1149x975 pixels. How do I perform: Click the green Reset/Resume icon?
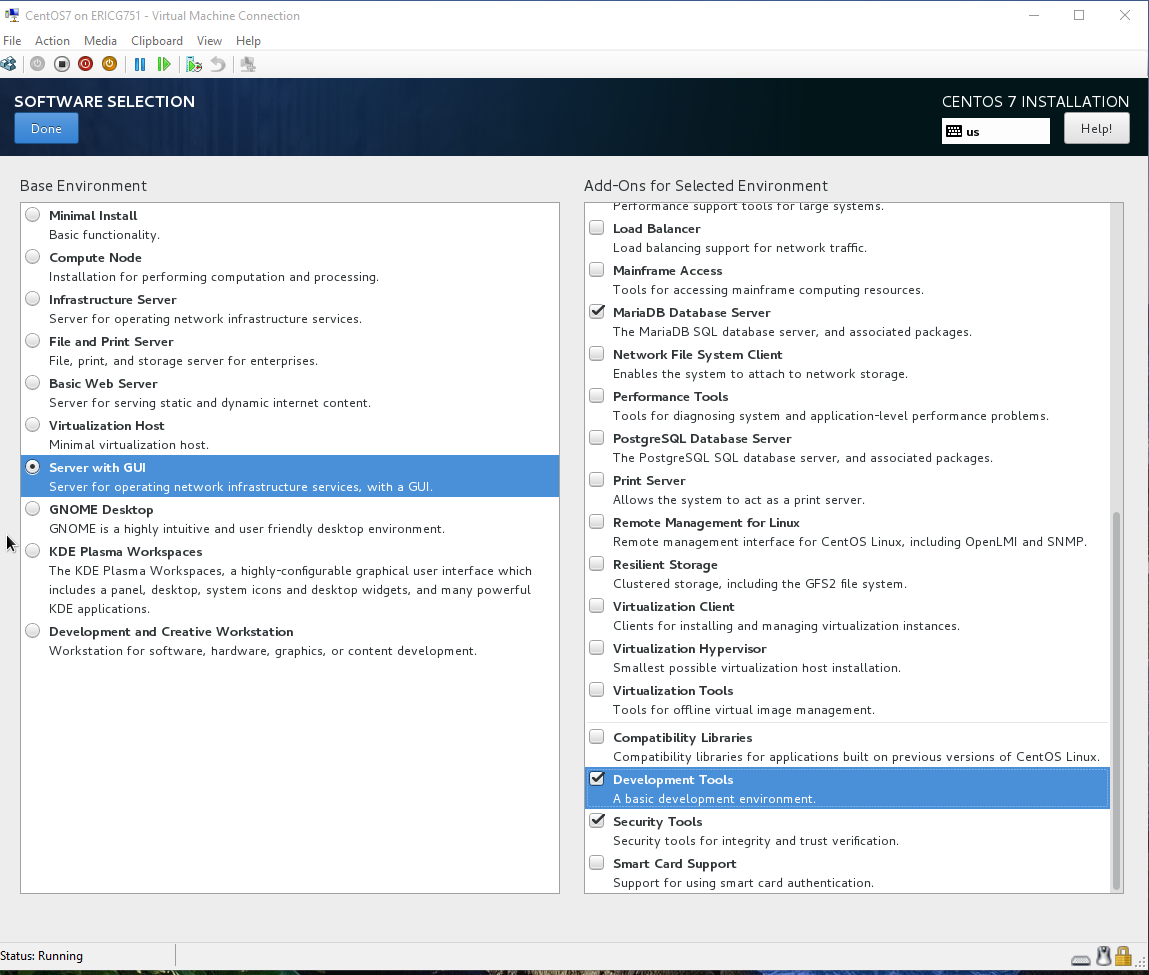click(164, 64)
